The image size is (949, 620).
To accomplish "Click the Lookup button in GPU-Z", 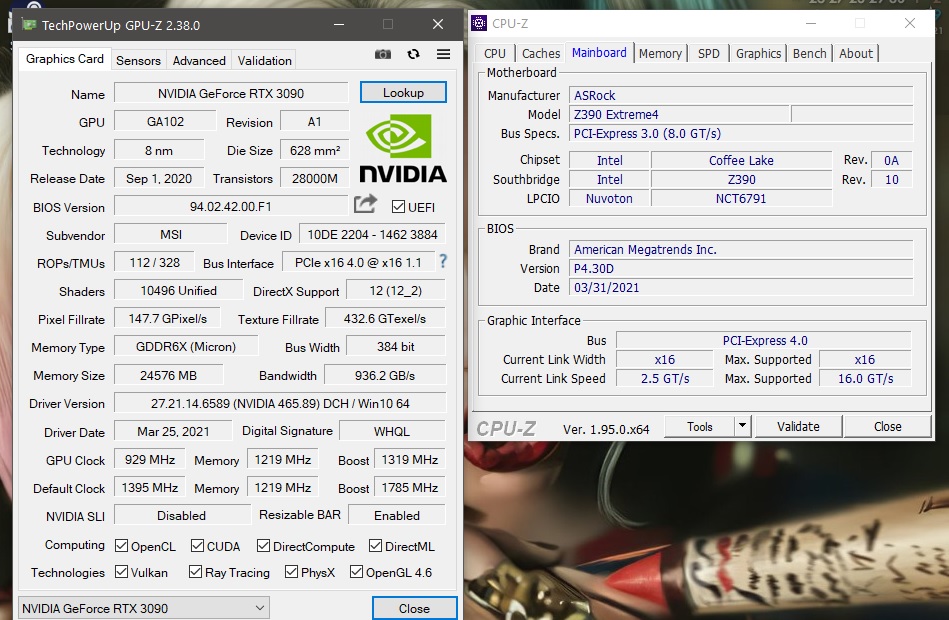I will [403, 93].
